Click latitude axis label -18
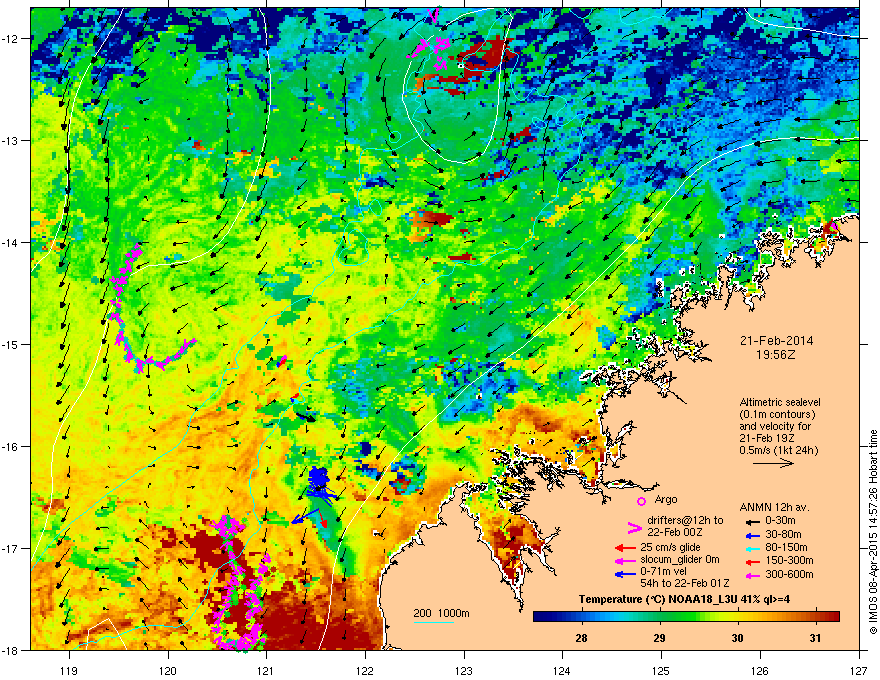This screenshot has width=880, height=680. [x=11, y=650]
